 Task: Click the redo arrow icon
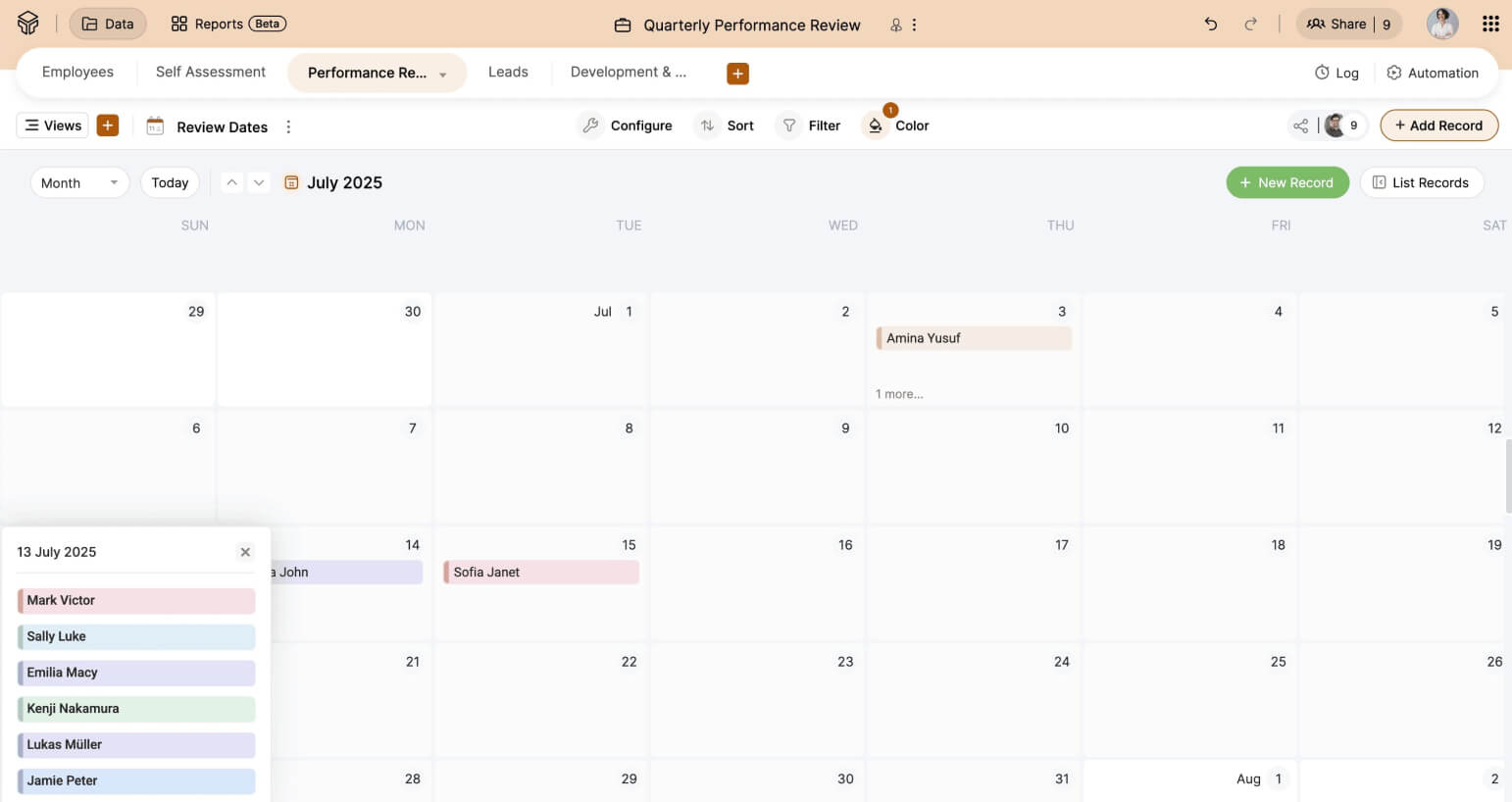[1250, 25]
